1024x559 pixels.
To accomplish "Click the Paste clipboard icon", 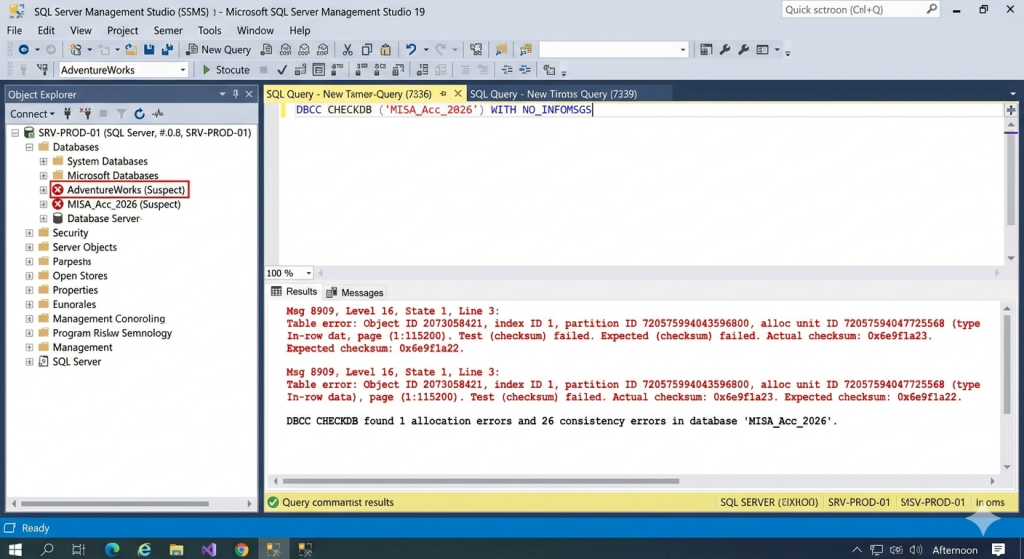I will click(x=385, y=50).
